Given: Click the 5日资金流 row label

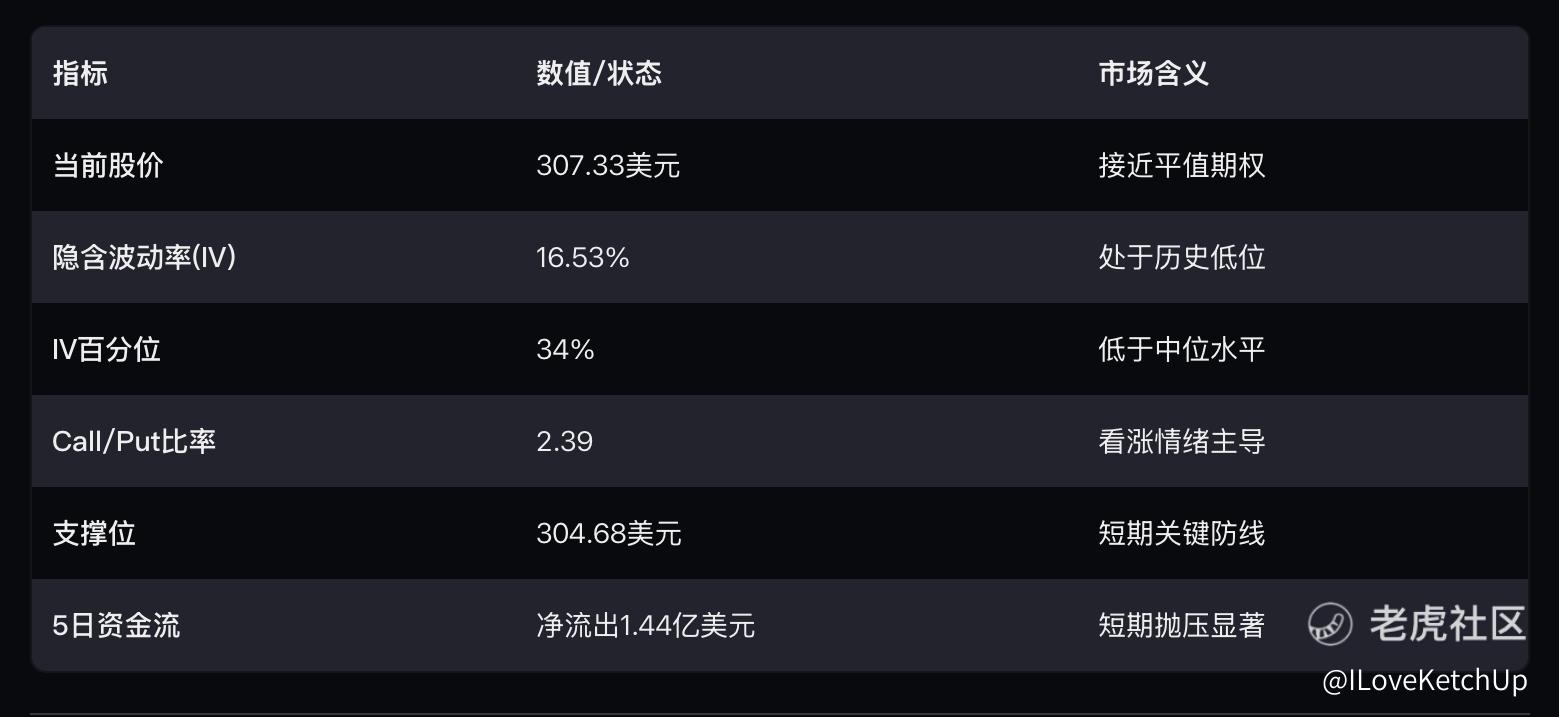Looking at the screenshot, I should coord(116,625).
